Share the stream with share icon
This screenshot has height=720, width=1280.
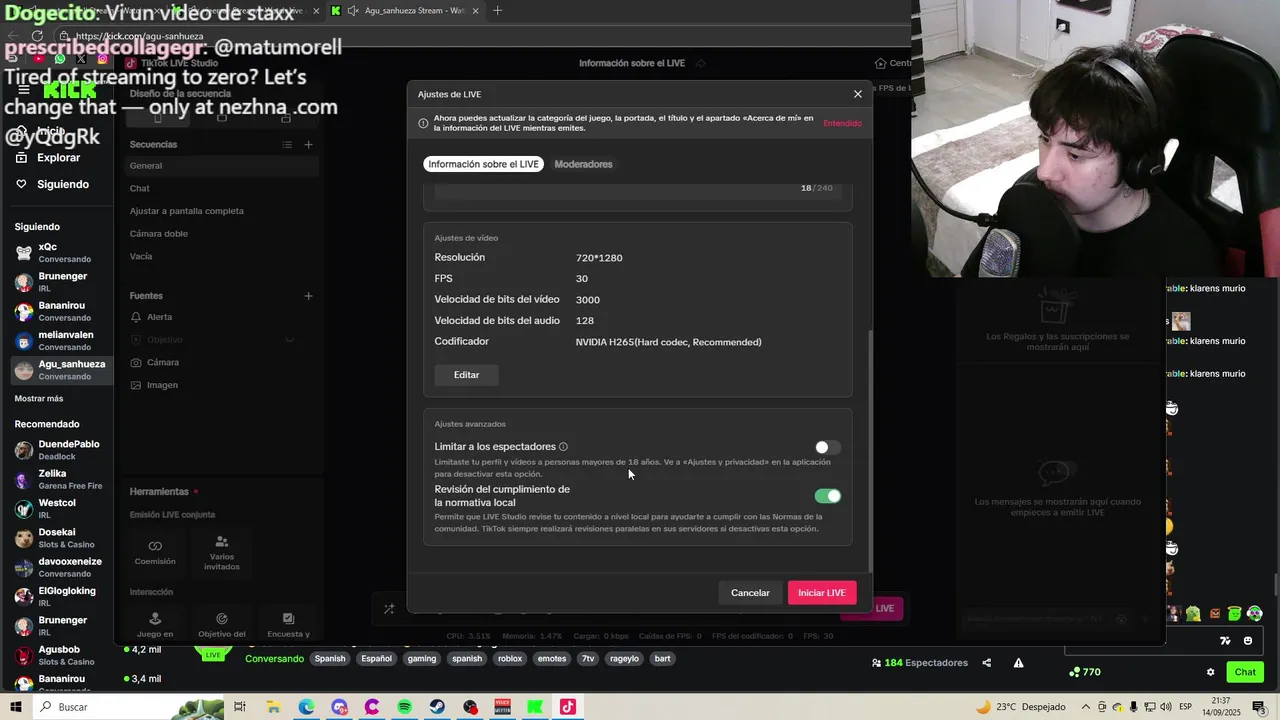987,663
